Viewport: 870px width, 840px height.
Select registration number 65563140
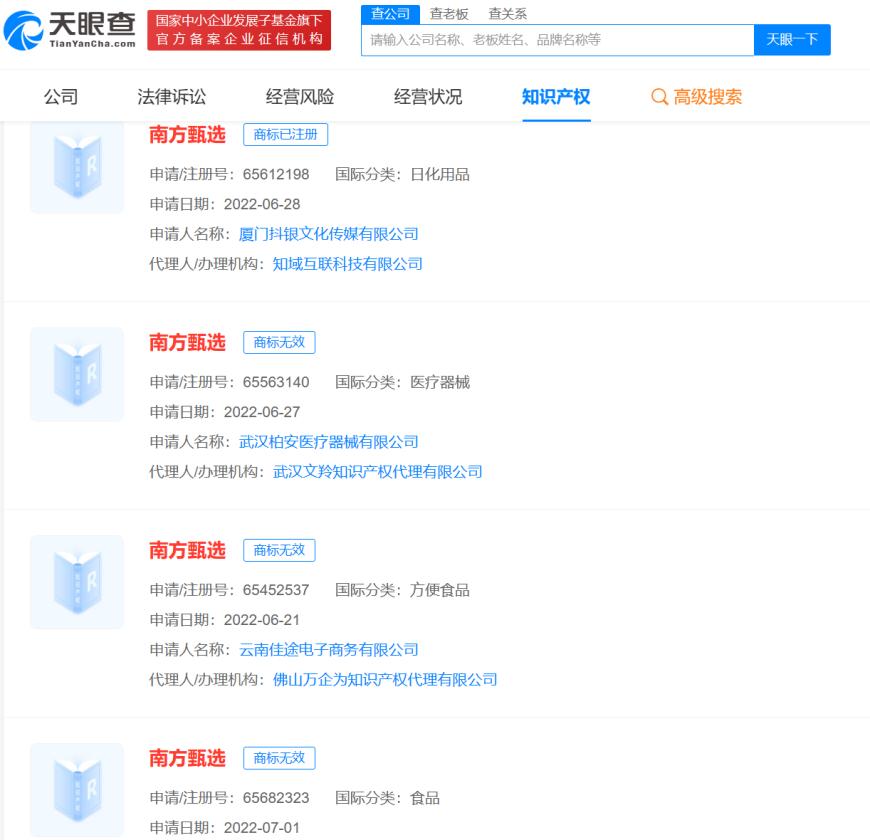[x=276, y=382]
